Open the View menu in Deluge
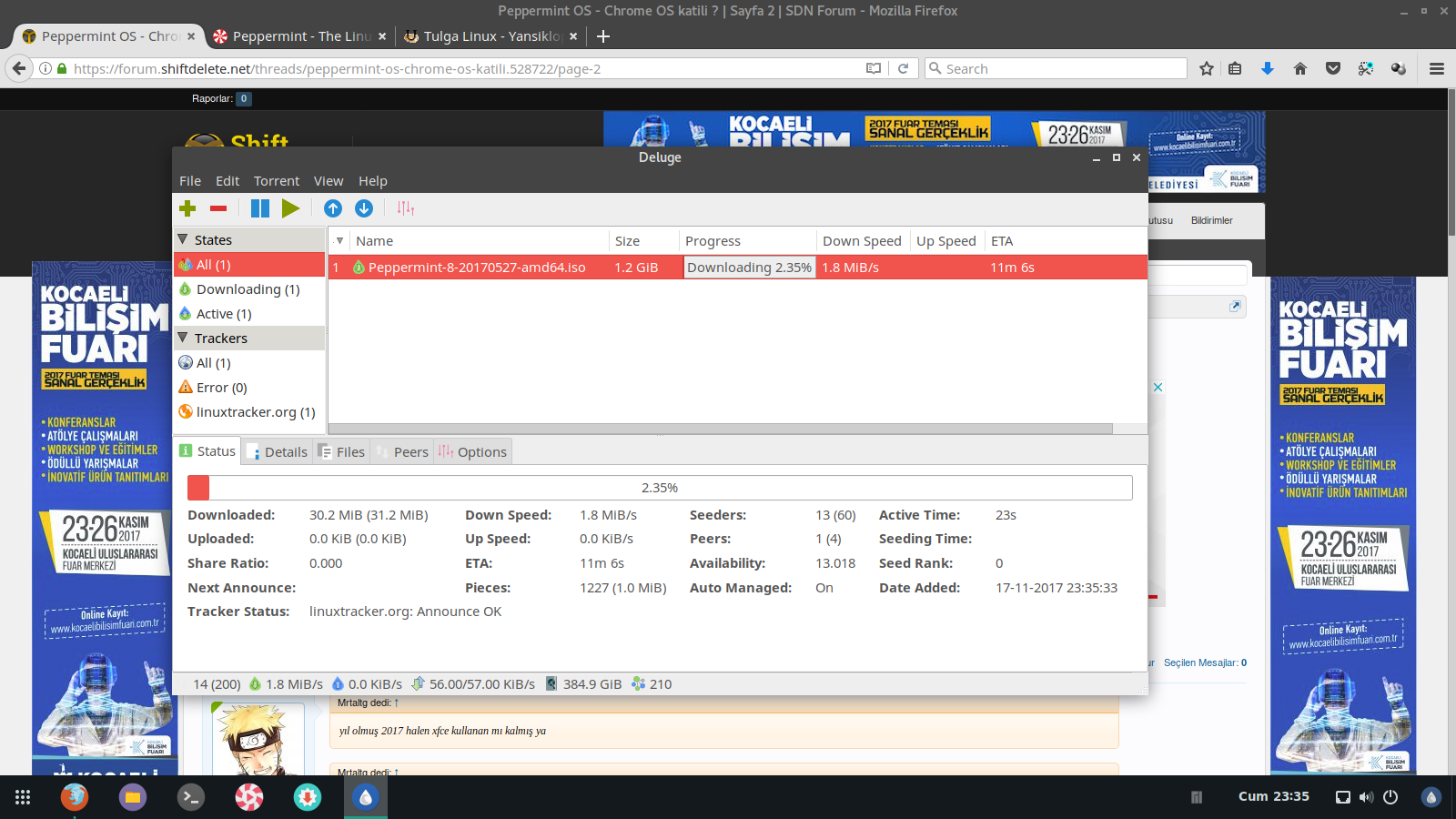Viewport: 1456px width, 819px height. 329,181
